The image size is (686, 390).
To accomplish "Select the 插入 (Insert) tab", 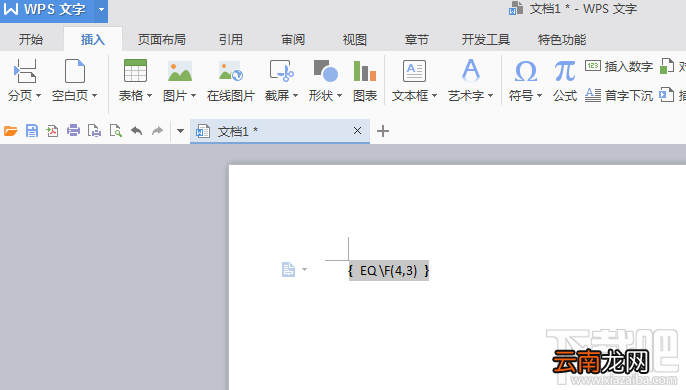I will 93,40.
